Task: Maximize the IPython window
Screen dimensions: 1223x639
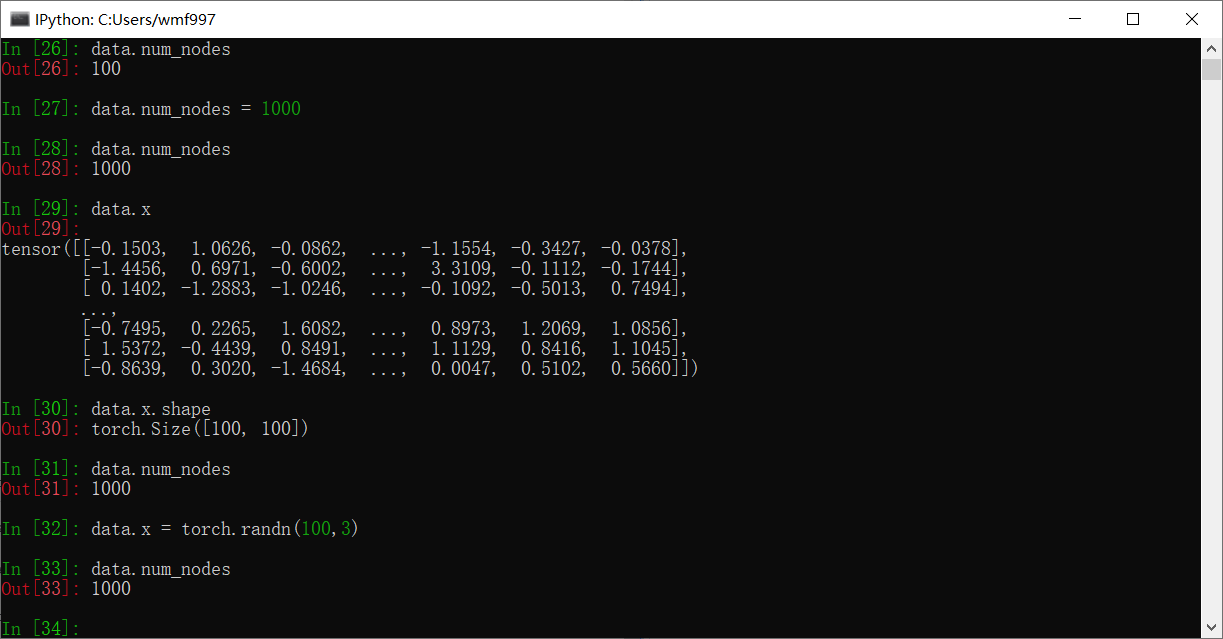Action: pos(1133,19)
